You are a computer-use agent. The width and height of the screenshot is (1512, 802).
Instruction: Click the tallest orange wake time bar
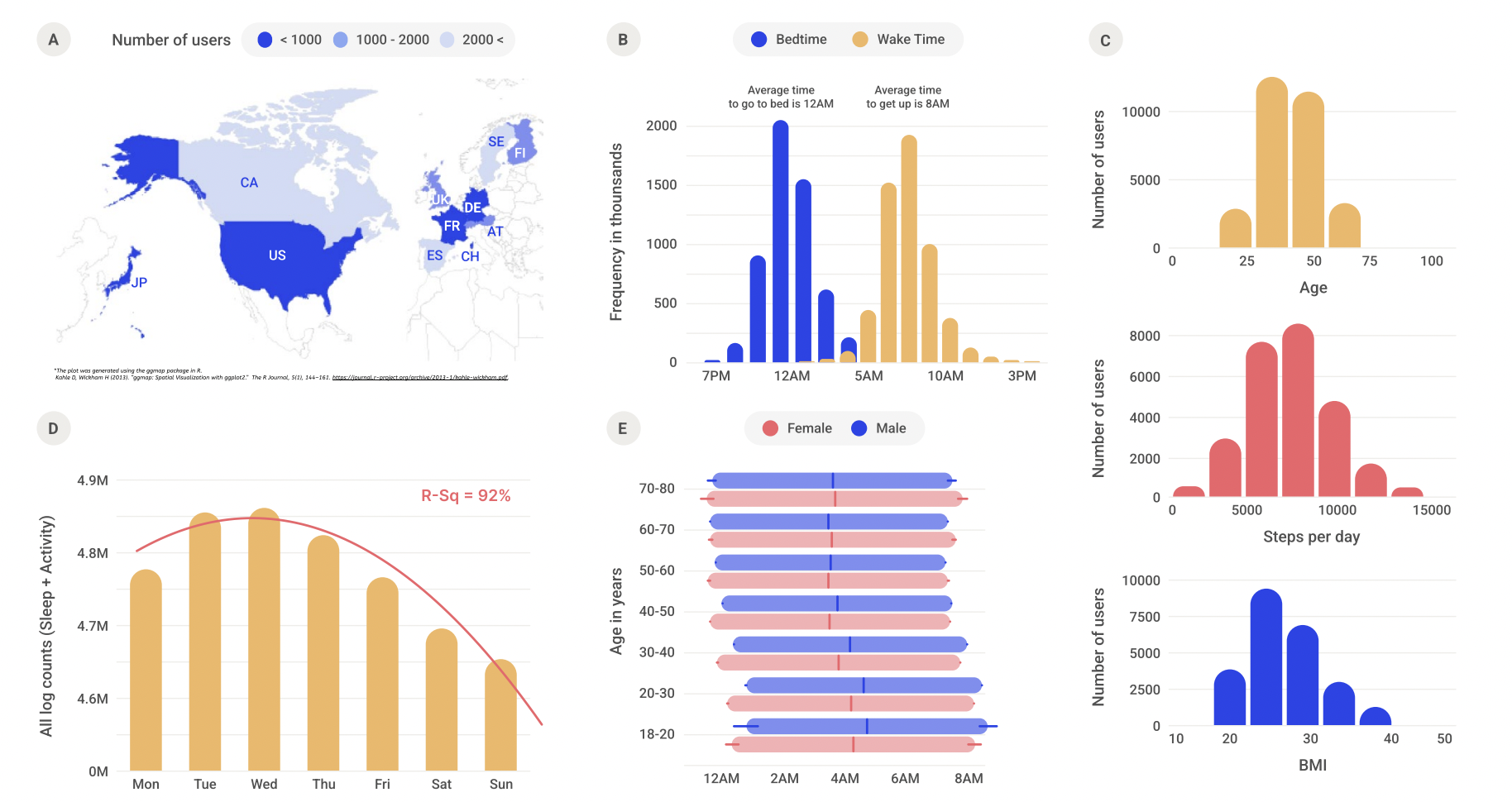point(909,249)
